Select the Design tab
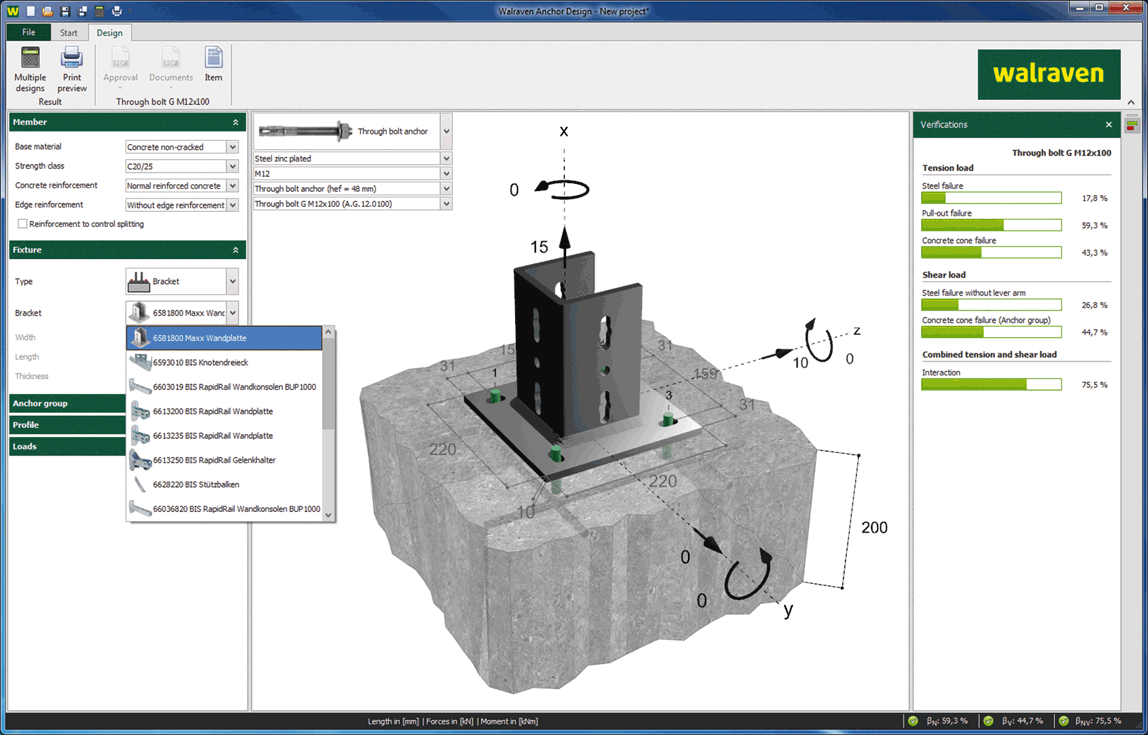 [110, 32]
